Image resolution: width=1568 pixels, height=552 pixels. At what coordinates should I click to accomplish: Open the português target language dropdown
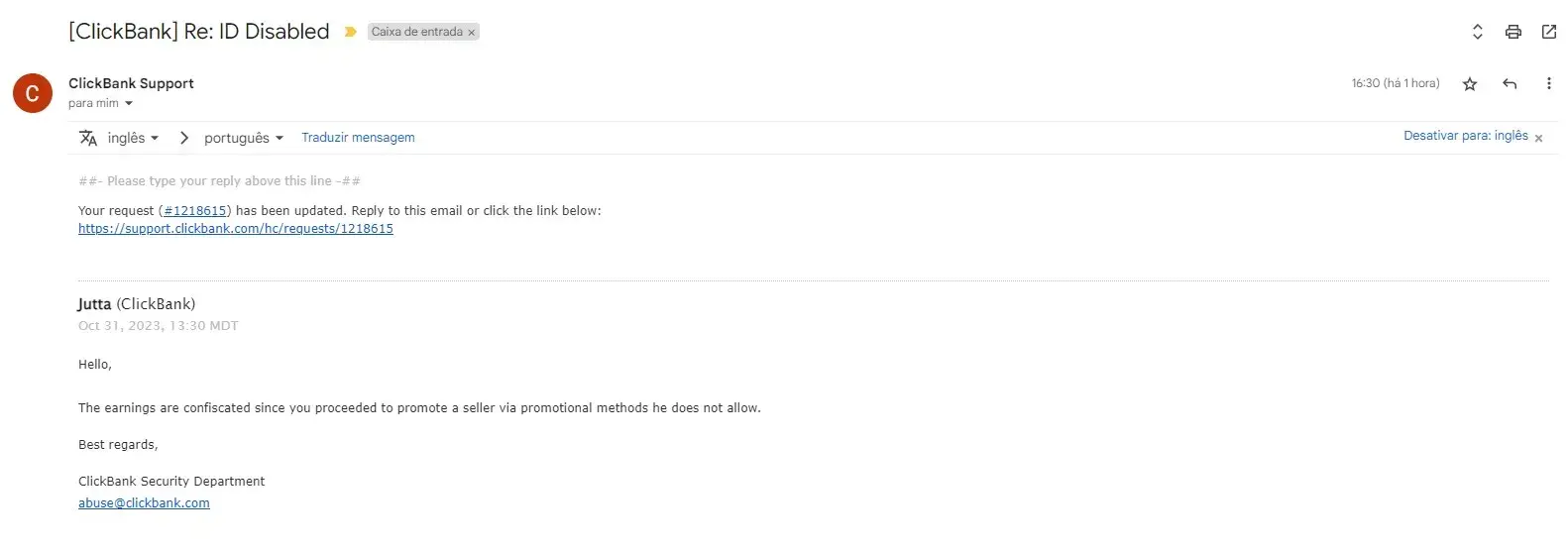tap(244, 138)
